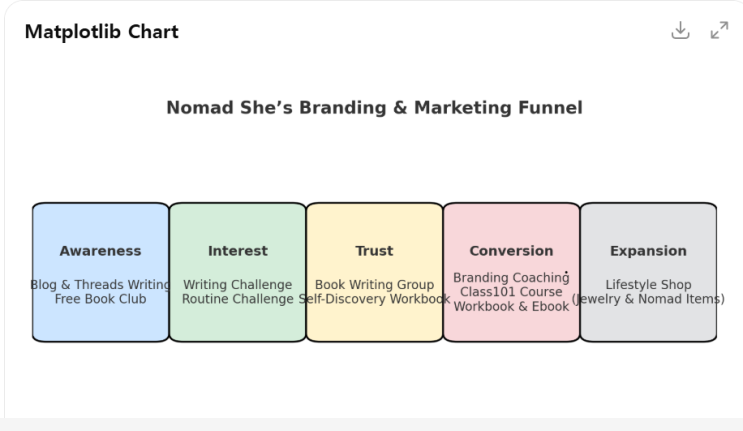Select the "Trust" stage label

(x=374, y=251)
